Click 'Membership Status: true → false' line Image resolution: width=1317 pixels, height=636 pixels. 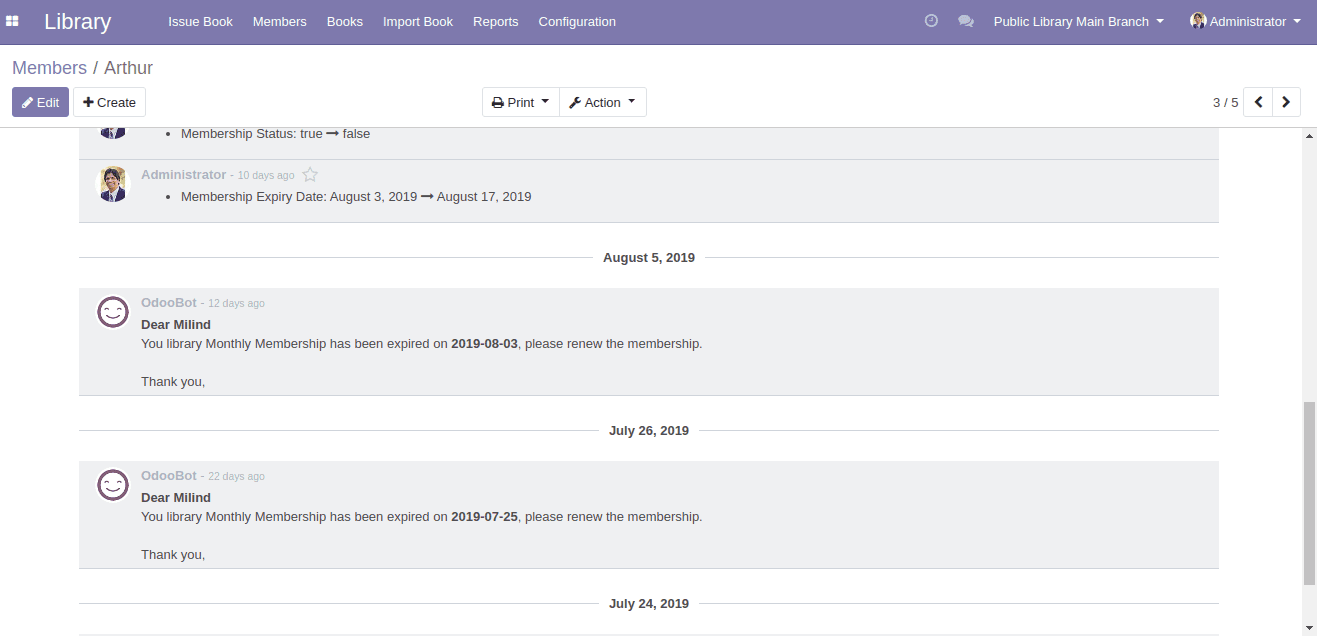pos(276,133)
